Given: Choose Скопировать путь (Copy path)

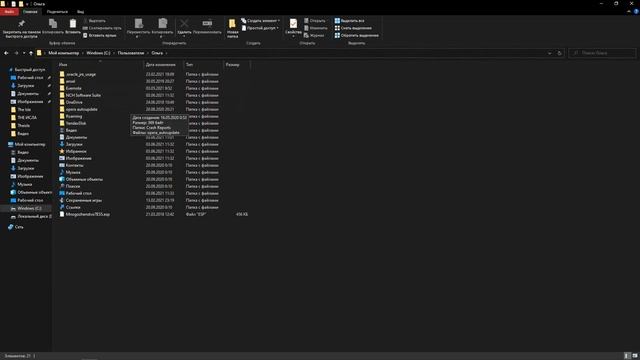Looking at the screenshot, I should pyautogui.click(x=102, y=28).
